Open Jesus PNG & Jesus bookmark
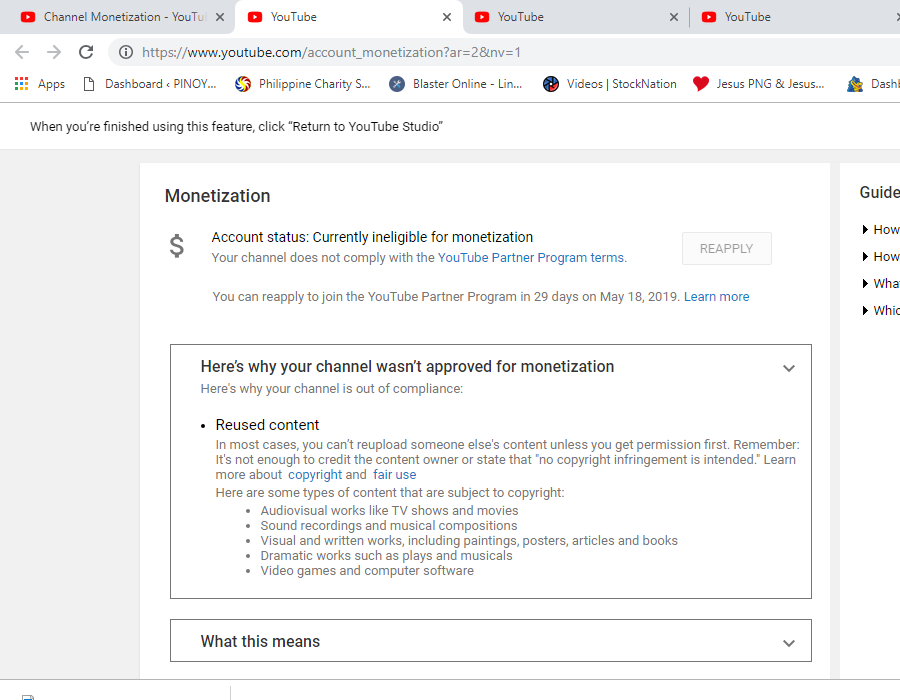Screen dimensions: 900x700 758,84
